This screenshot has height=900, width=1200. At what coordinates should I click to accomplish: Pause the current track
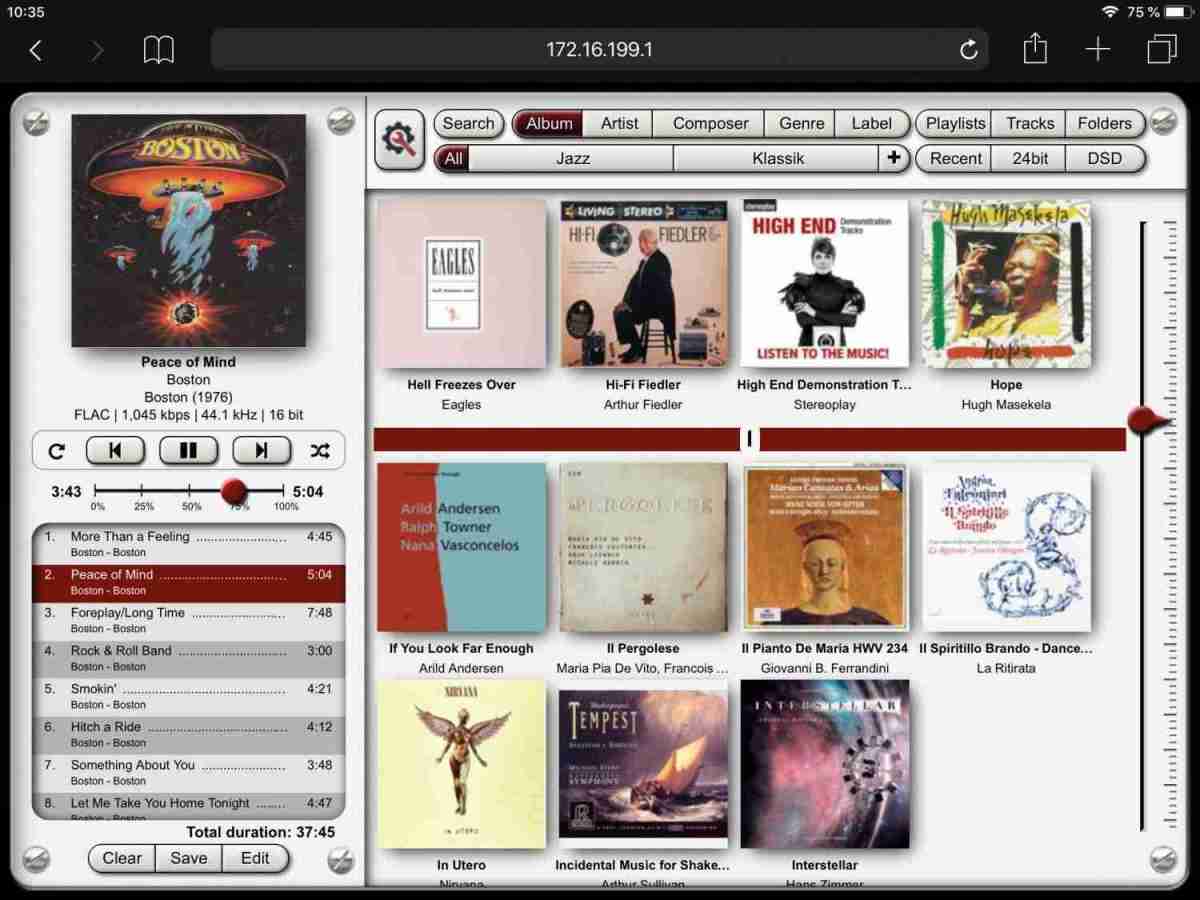click(x=188, y=451)
